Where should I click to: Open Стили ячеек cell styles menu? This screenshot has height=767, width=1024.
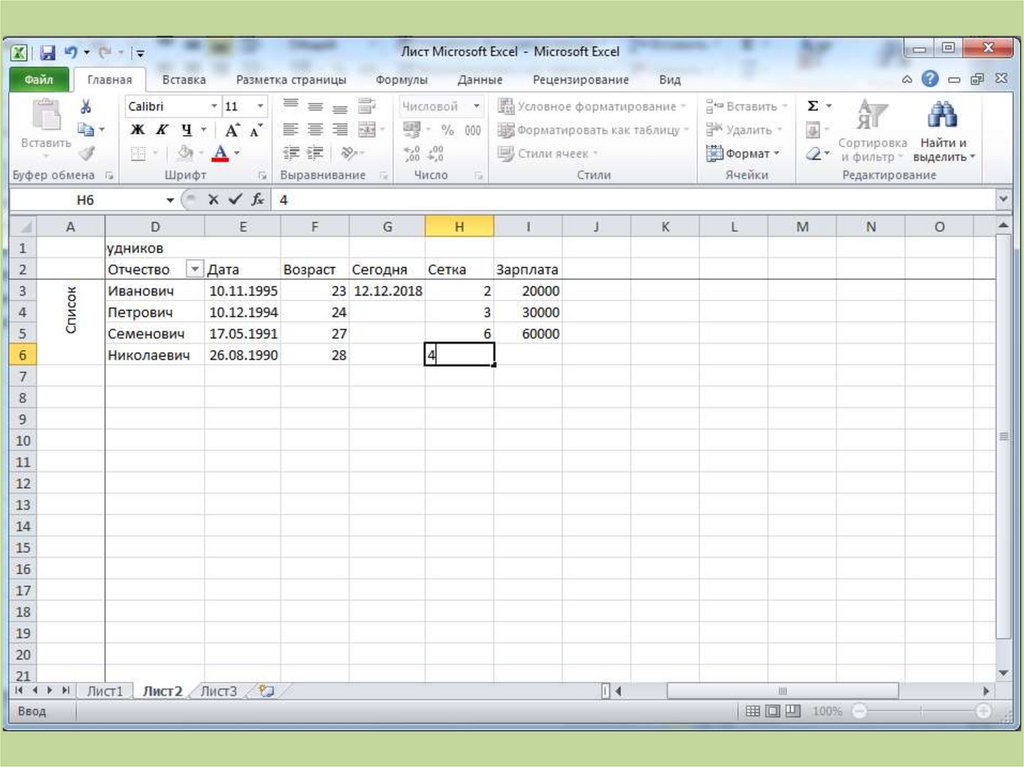547,154
